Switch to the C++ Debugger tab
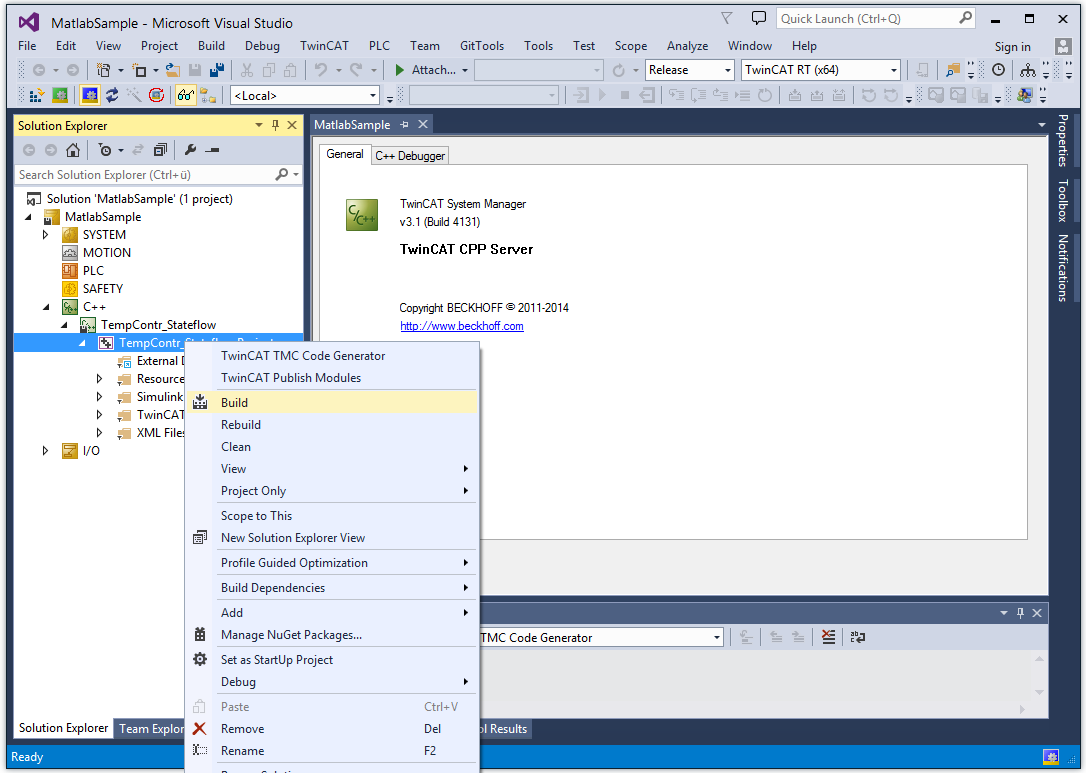The image size is (1086, 773). 410,156
